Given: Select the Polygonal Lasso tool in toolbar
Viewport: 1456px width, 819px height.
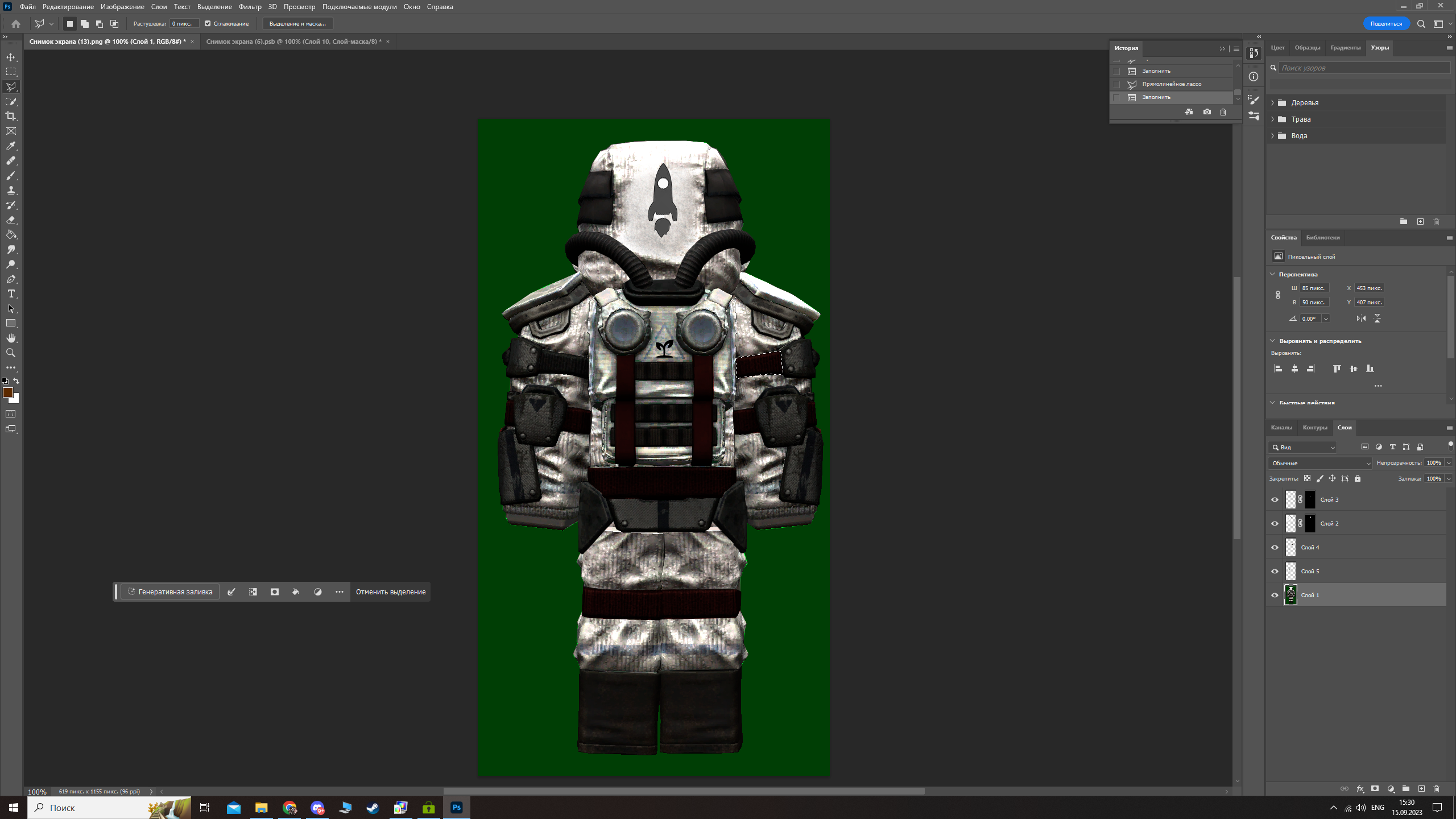Looking at the screenshot, I should [11, 86].
